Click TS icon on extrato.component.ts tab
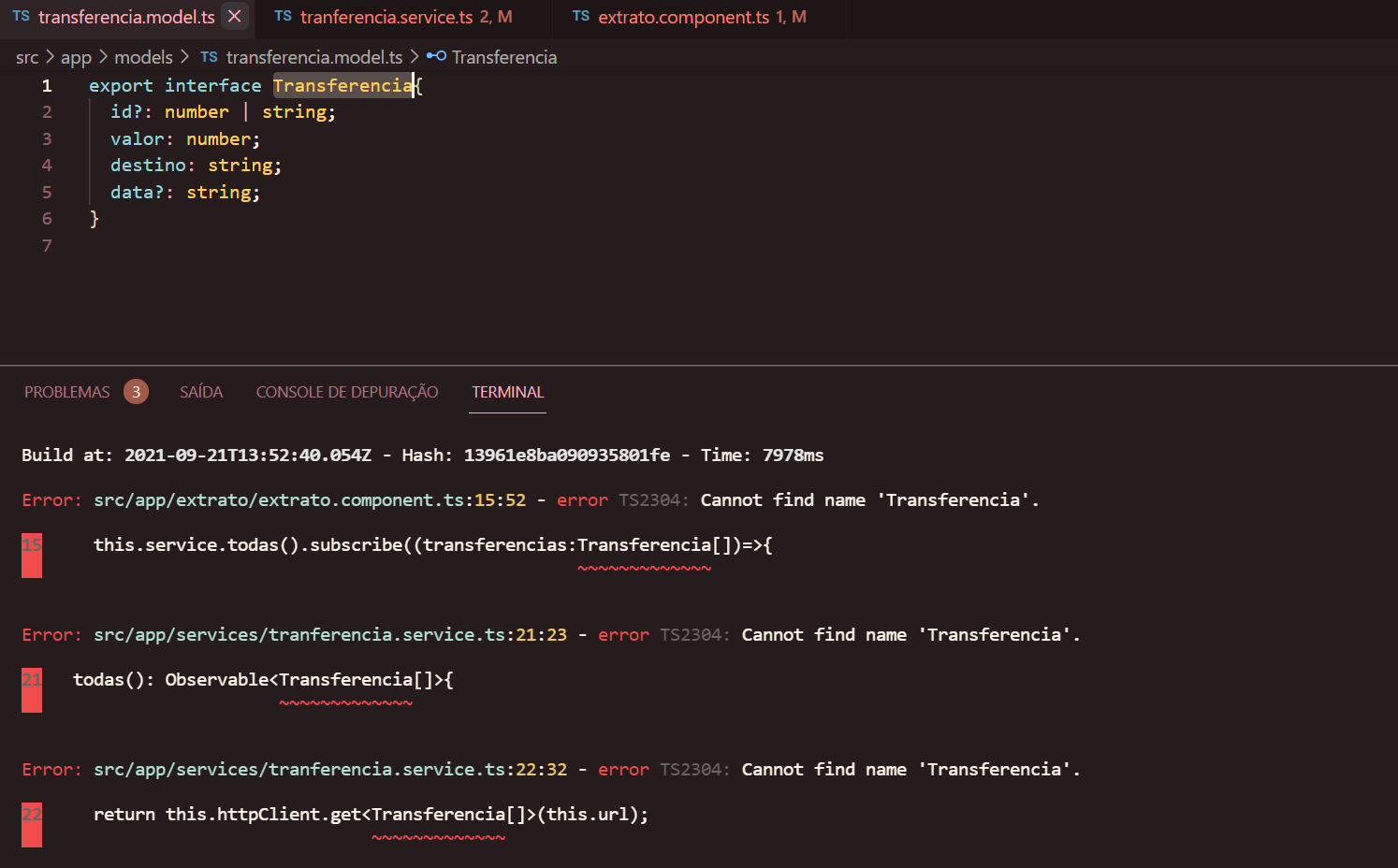This screenshot has width=1398, height=868. [x=581, y=17]
